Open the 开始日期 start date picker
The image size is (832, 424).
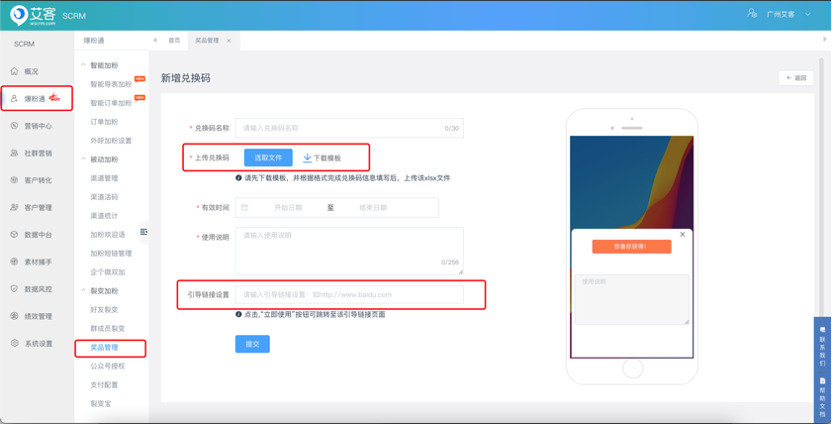tap(288, 207)
